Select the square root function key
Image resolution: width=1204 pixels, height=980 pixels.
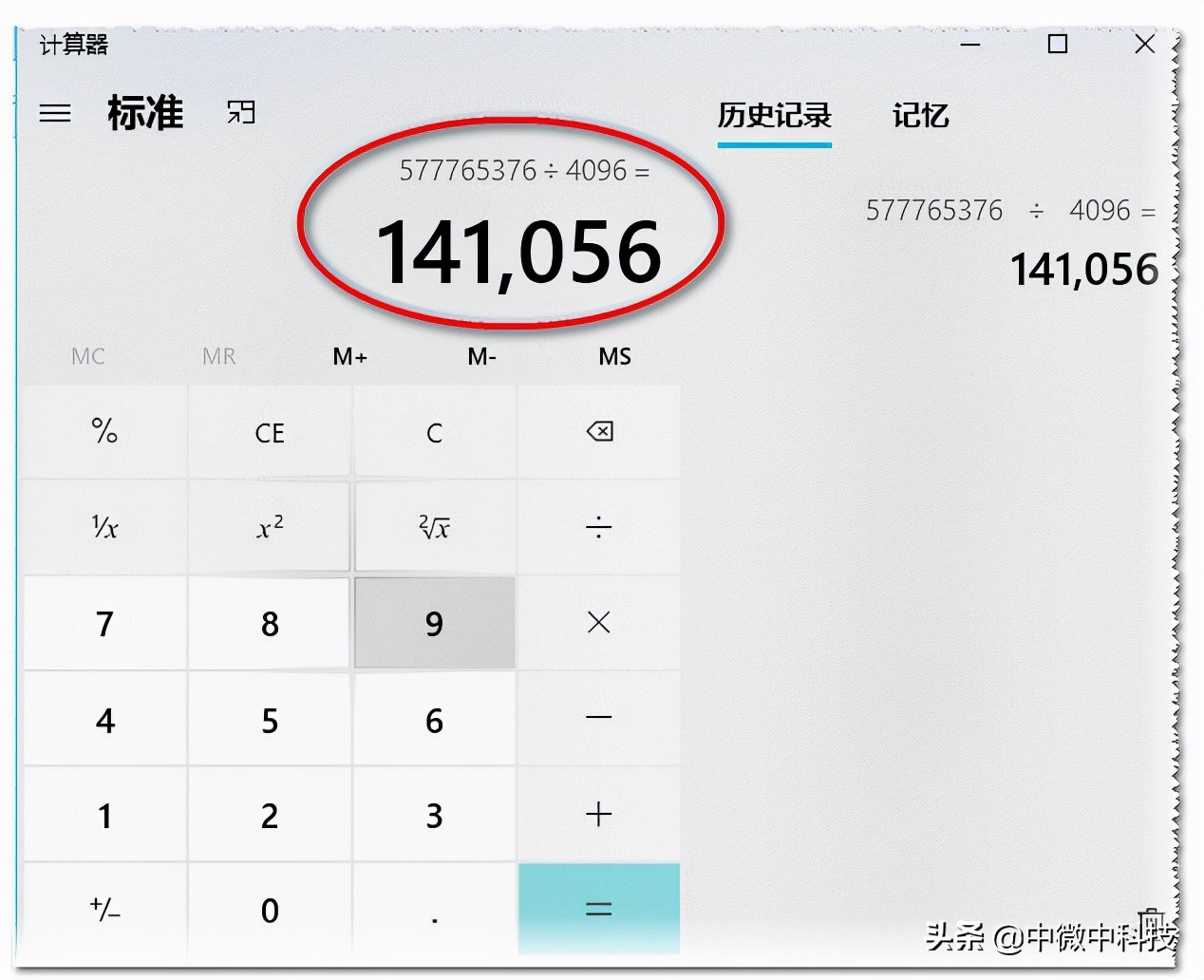coord(434,527)
